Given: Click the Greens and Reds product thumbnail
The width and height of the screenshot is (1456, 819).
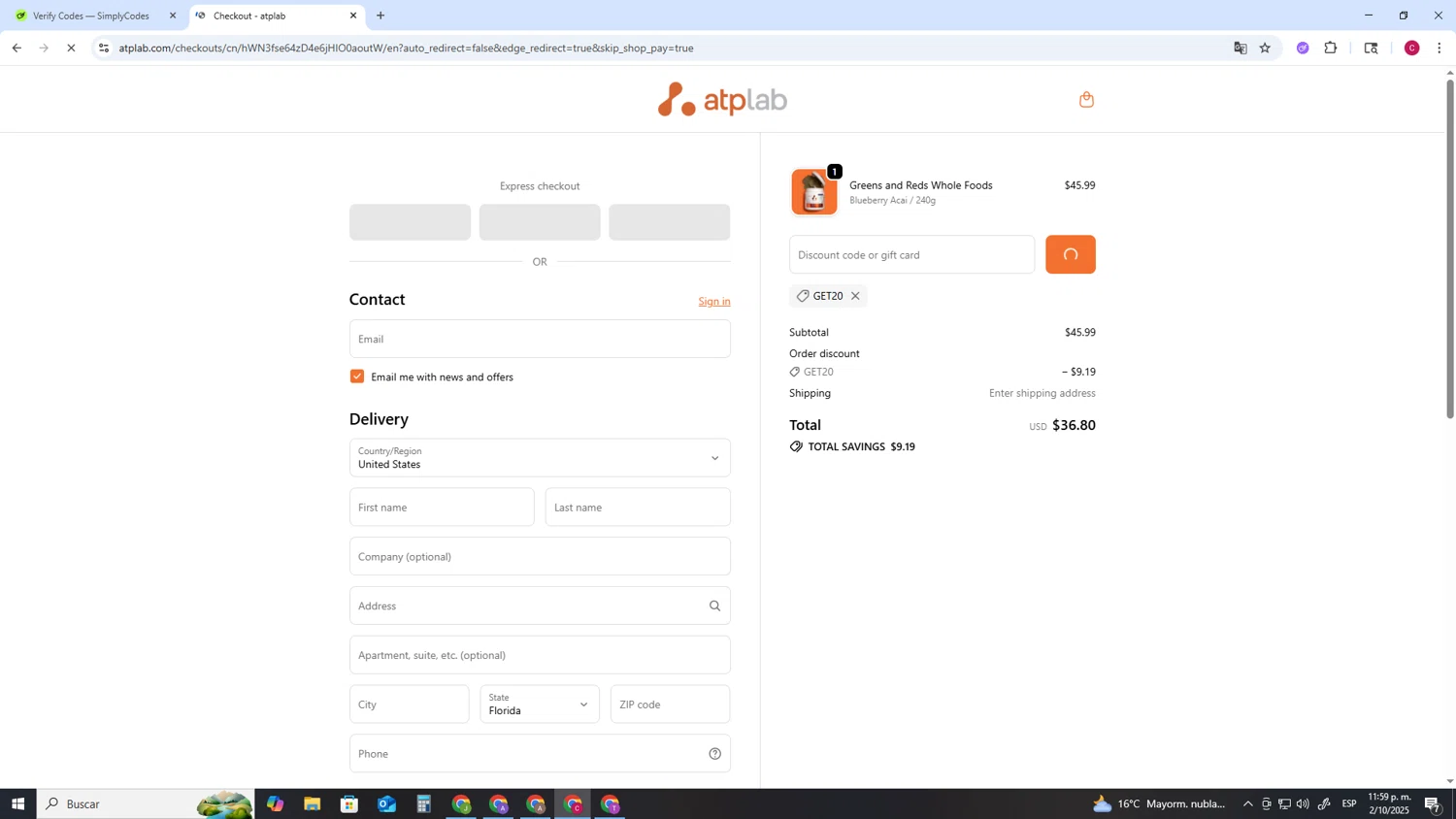Looking at the screenshot, I should (x=814, y=191).
